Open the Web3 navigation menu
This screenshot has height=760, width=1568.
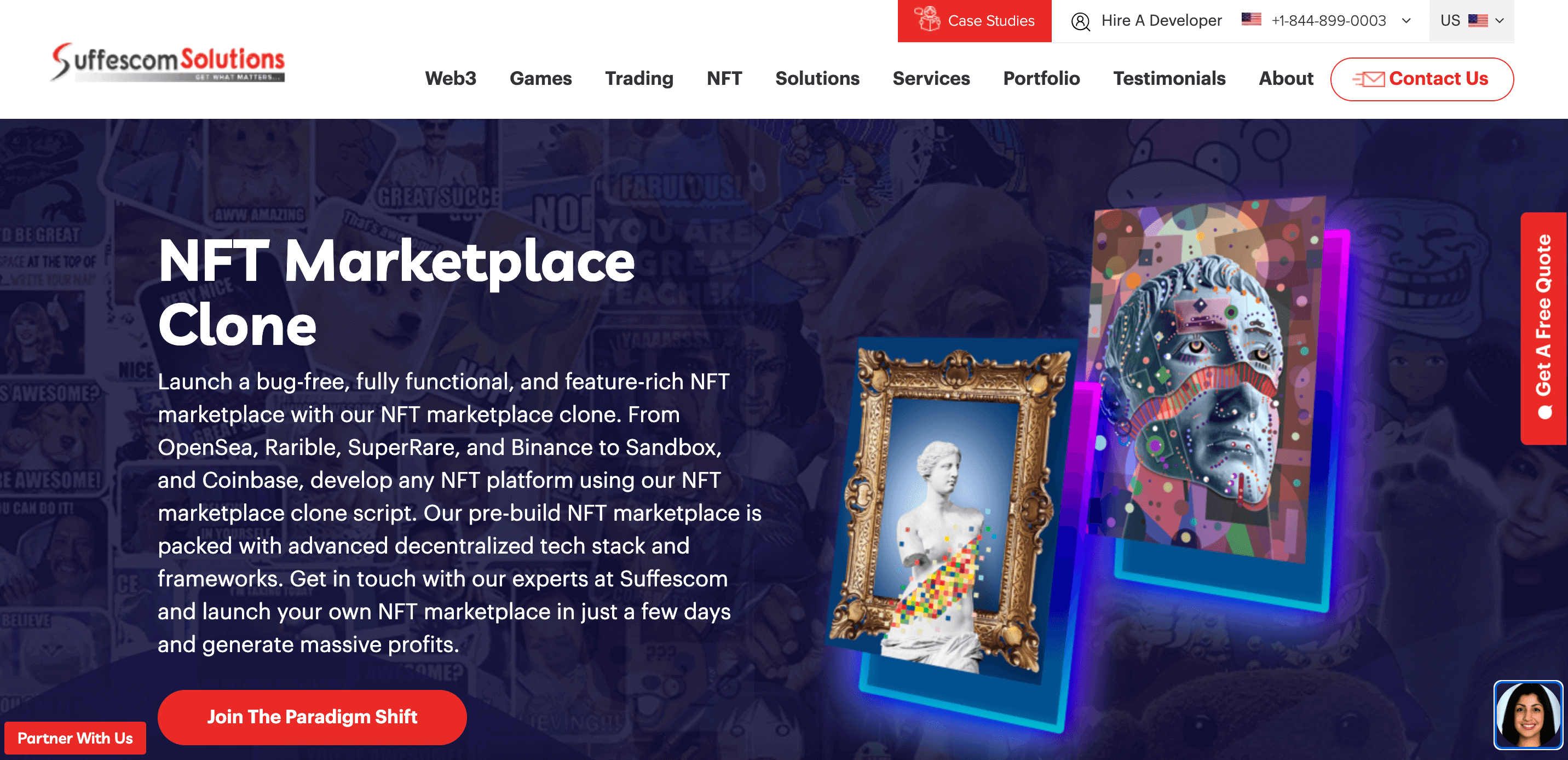[x=449, y=80]
